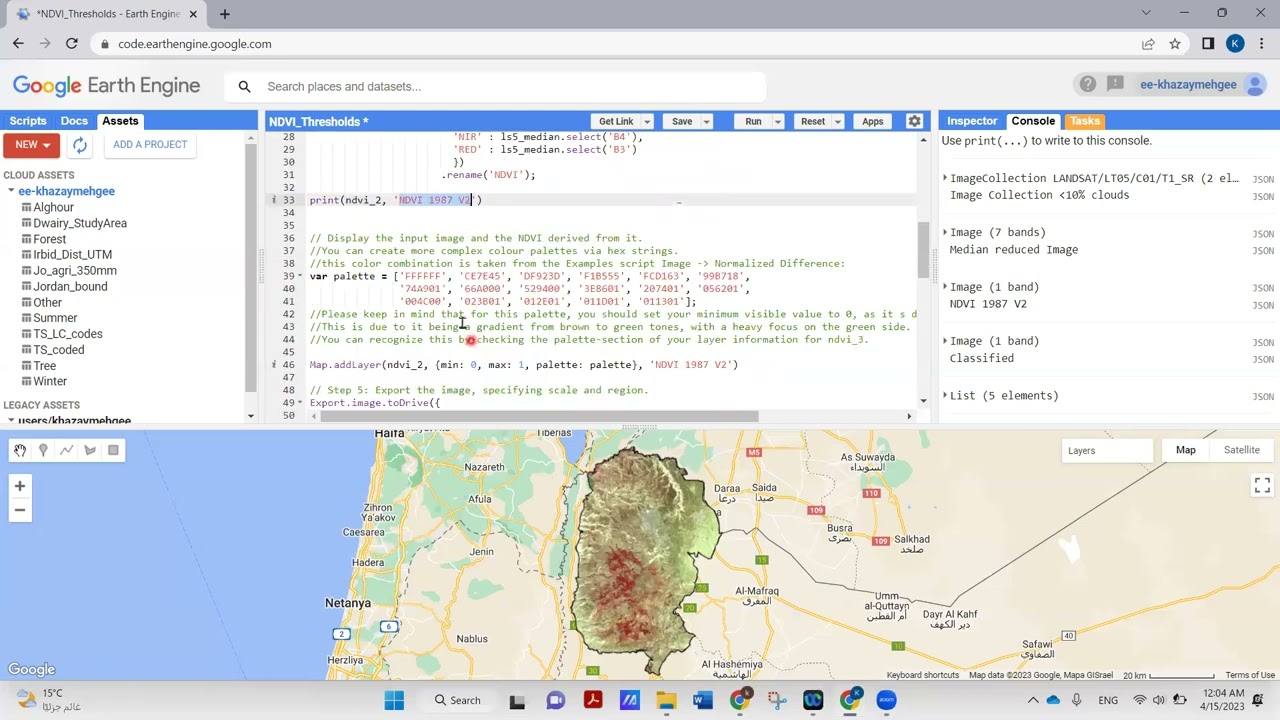
Task: Click the code editor horizontal scrollbar
Action: click(539, 416)
